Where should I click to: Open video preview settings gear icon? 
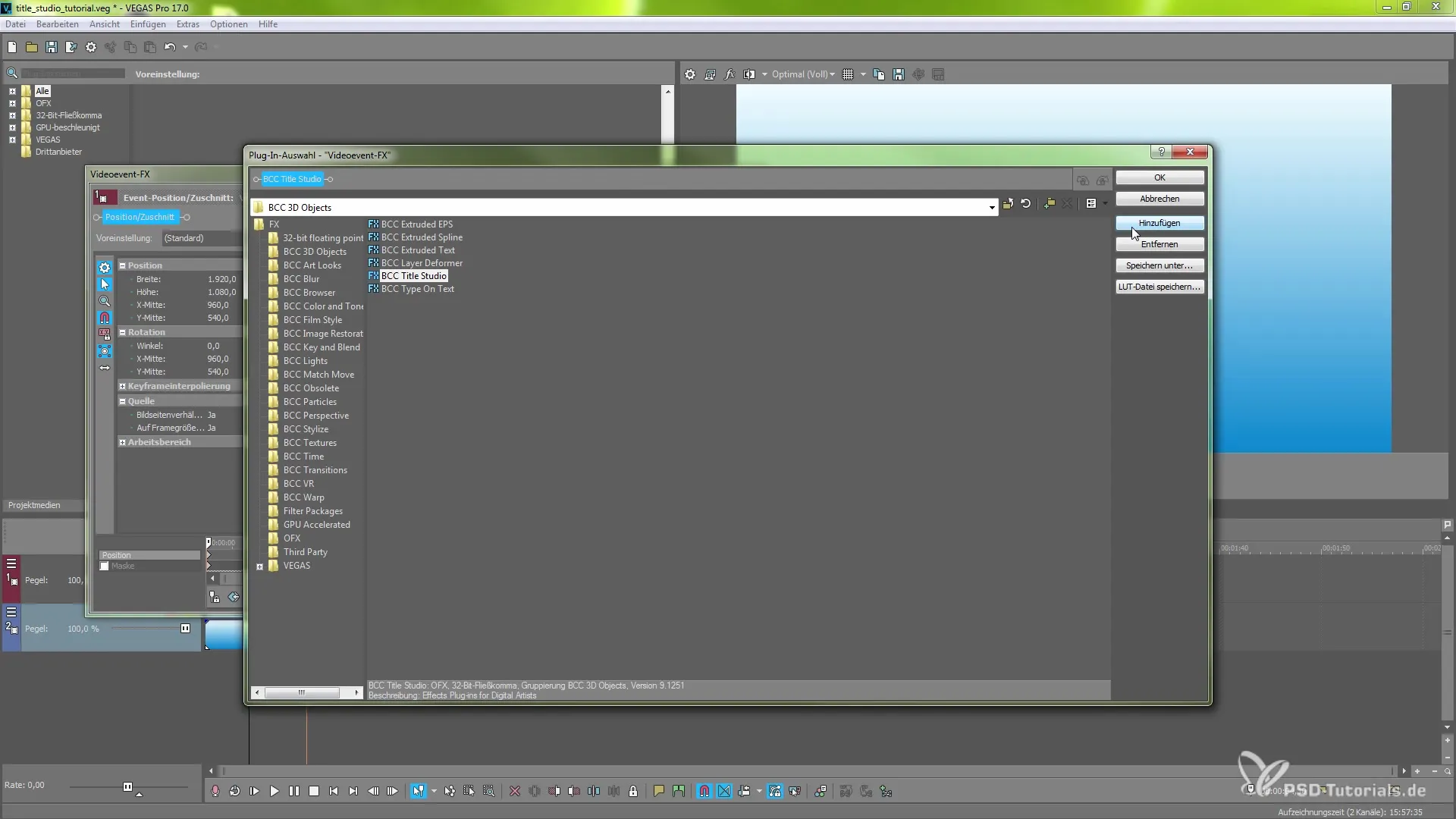pyautogui.click(x=690, y=74)
